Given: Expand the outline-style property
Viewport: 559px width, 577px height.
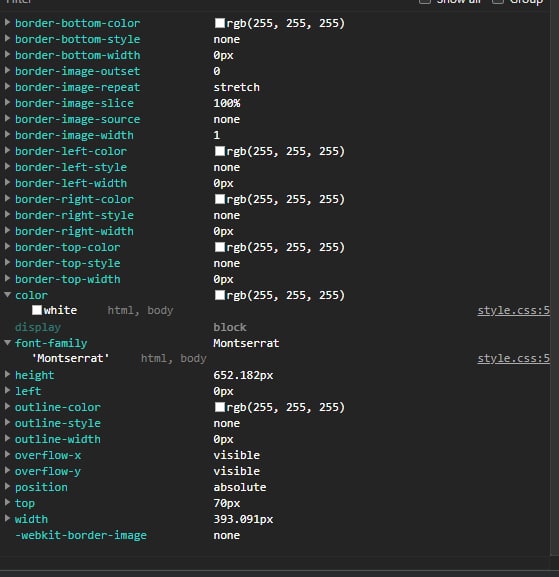Looking at the screenshot, I should click(7, 422).
